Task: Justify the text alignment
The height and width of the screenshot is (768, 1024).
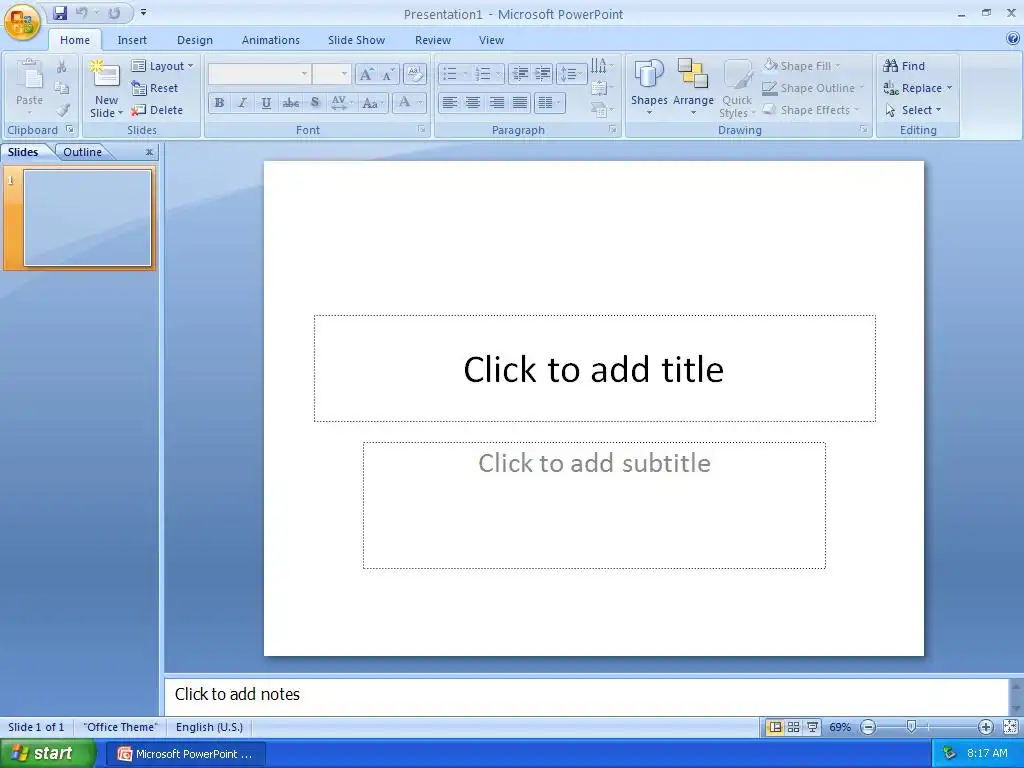Action: coord(520,103)
